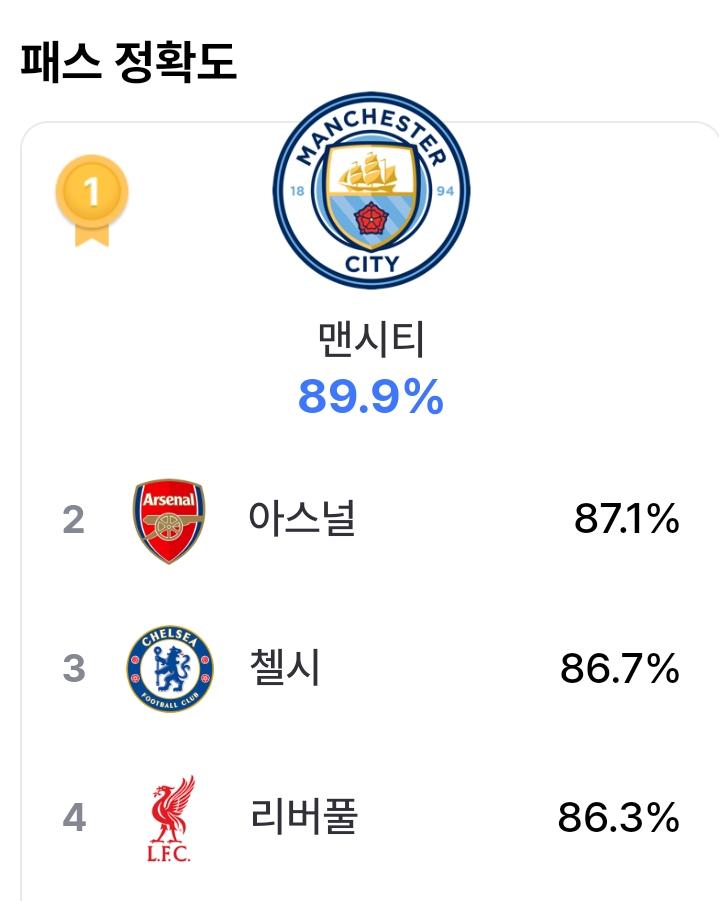Click Liverpool's 86.3% stat
Viewport: 719px width, 901px height.
pos(619,817)
